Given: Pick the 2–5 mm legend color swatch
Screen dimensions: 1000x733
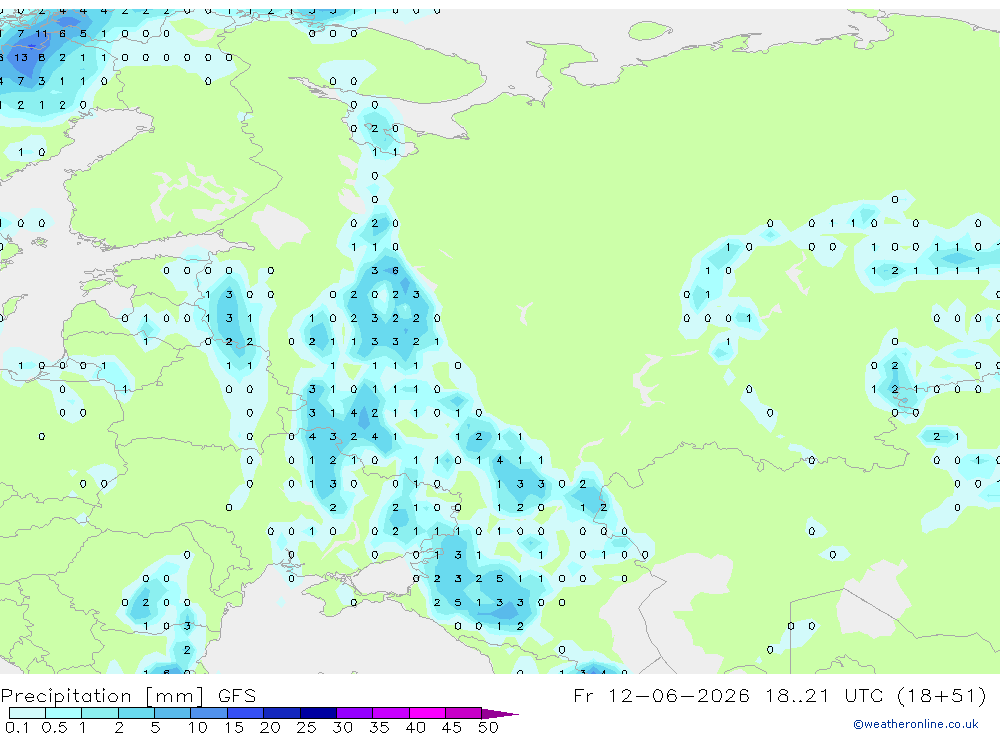Looking at the screenshot, I should (136, 713).
